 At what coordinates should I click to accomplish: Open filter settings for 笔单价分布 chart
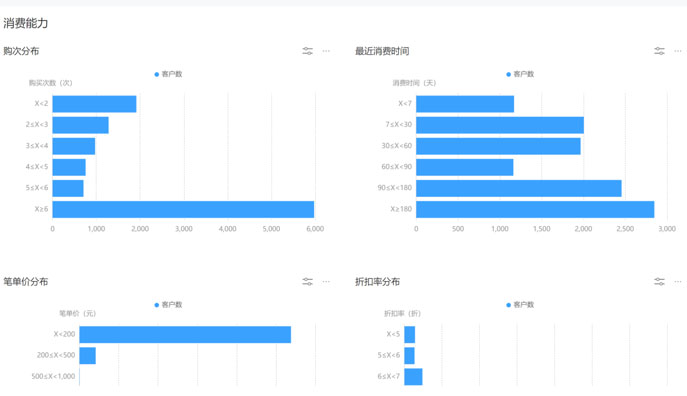[x=308, y=281]
